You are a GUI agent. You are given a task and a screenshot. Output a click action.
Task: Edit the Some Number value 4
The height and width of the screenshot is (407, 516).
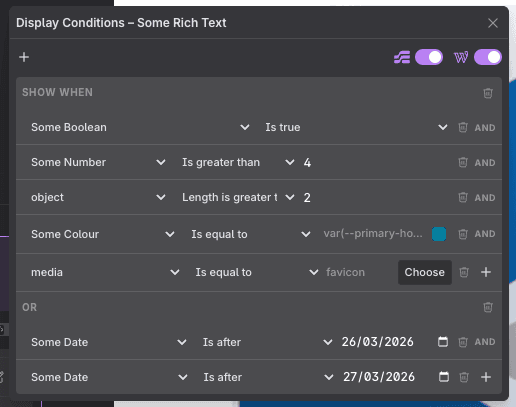click(377, 162)
